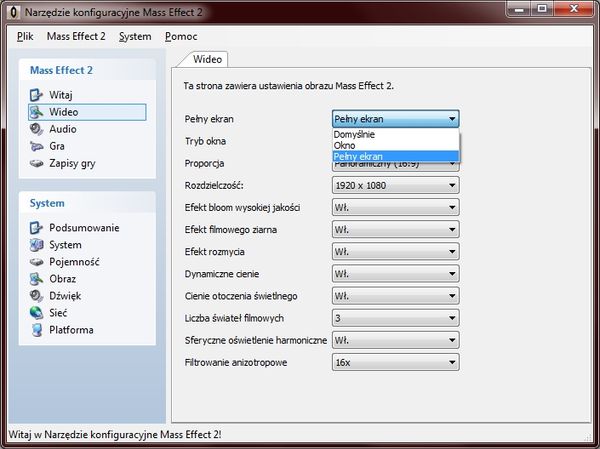Select the Audio speaker icon
The height and width of the screenshot is (449, 600).
point(37,129)
